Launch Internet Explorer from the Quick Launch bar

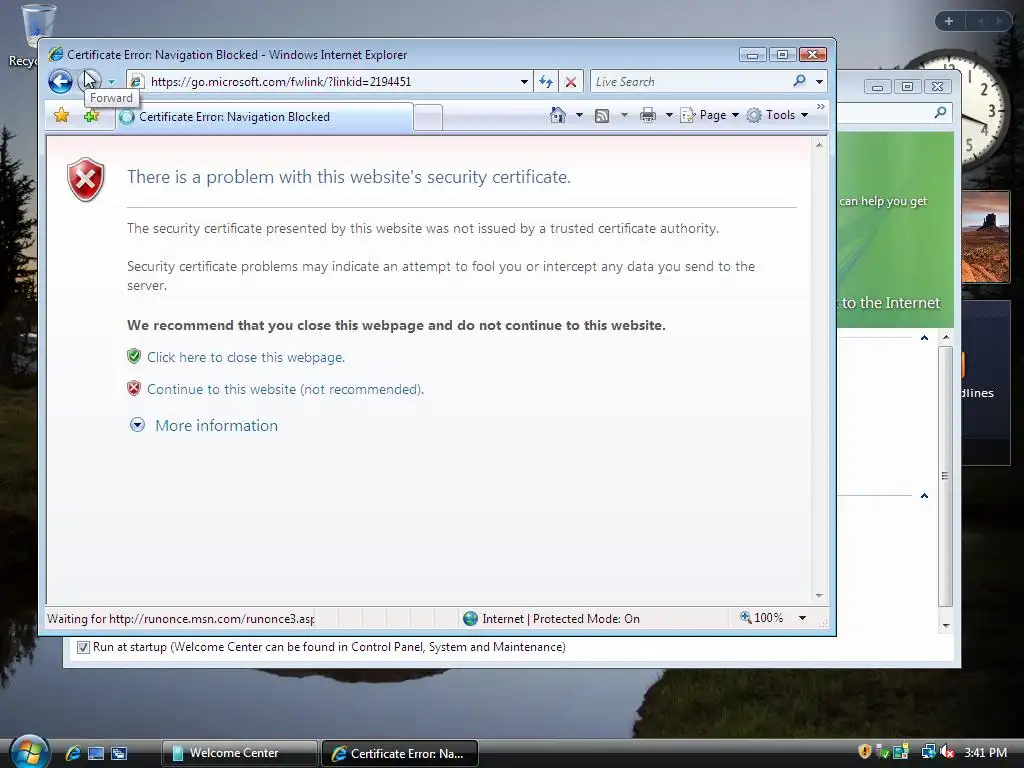pyautogui.click(x=72, y=753)
